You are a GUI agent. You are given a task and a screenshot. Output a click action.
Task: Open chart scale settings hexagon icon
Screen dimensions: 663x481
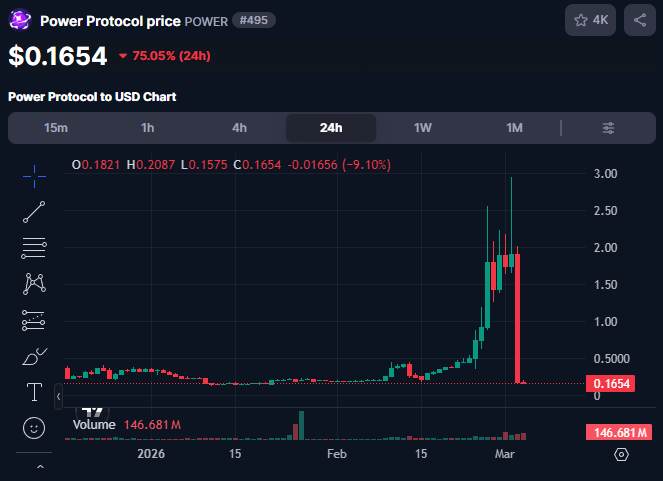point(621,455)
